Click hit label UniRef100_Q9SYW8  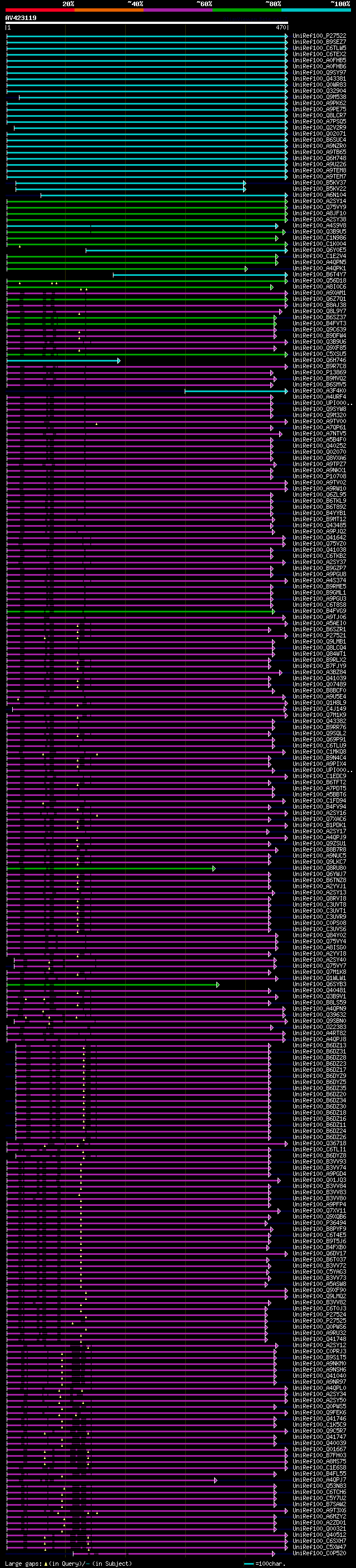[x=319, y=409]
